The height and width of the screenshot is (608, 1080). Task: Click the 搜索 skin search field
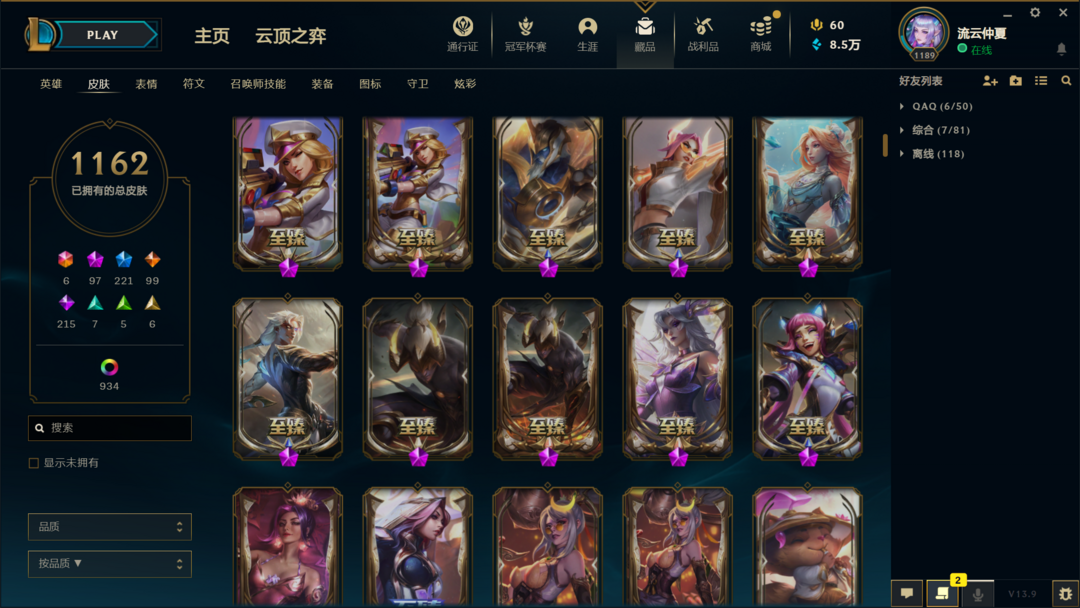[x=110, y=428]
